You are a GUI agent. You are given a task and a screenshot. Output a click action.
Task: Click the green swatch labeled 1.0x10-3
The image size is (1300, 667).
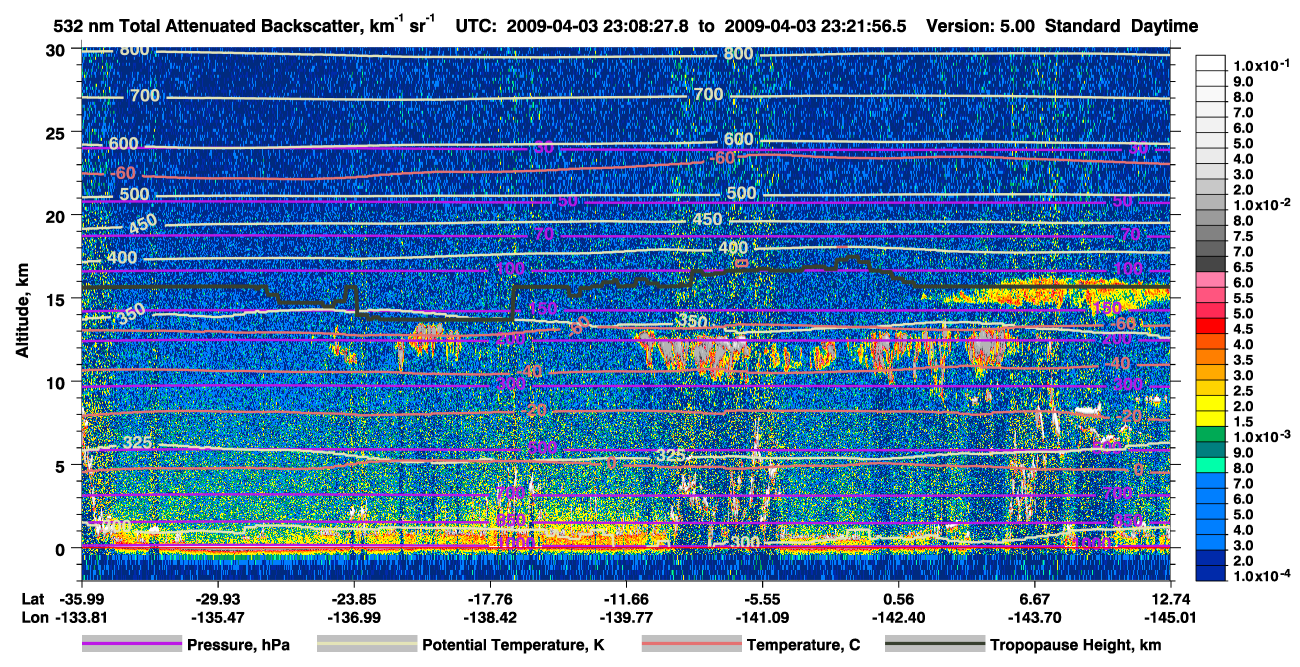(x=1211, y=436)
